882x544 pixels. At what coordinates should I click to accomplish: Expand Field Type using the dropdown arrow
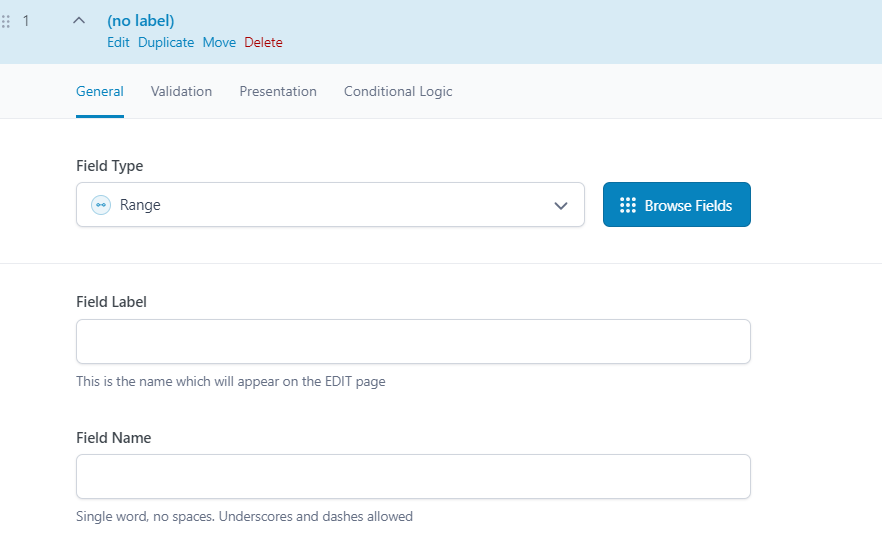point(560,205)
